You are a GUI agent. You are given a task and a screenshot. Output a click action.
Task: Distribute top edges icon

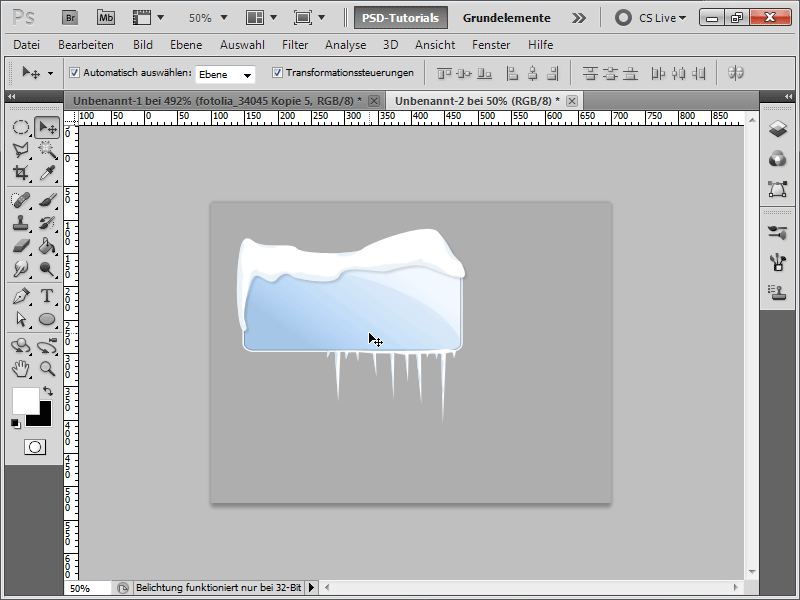590,74
